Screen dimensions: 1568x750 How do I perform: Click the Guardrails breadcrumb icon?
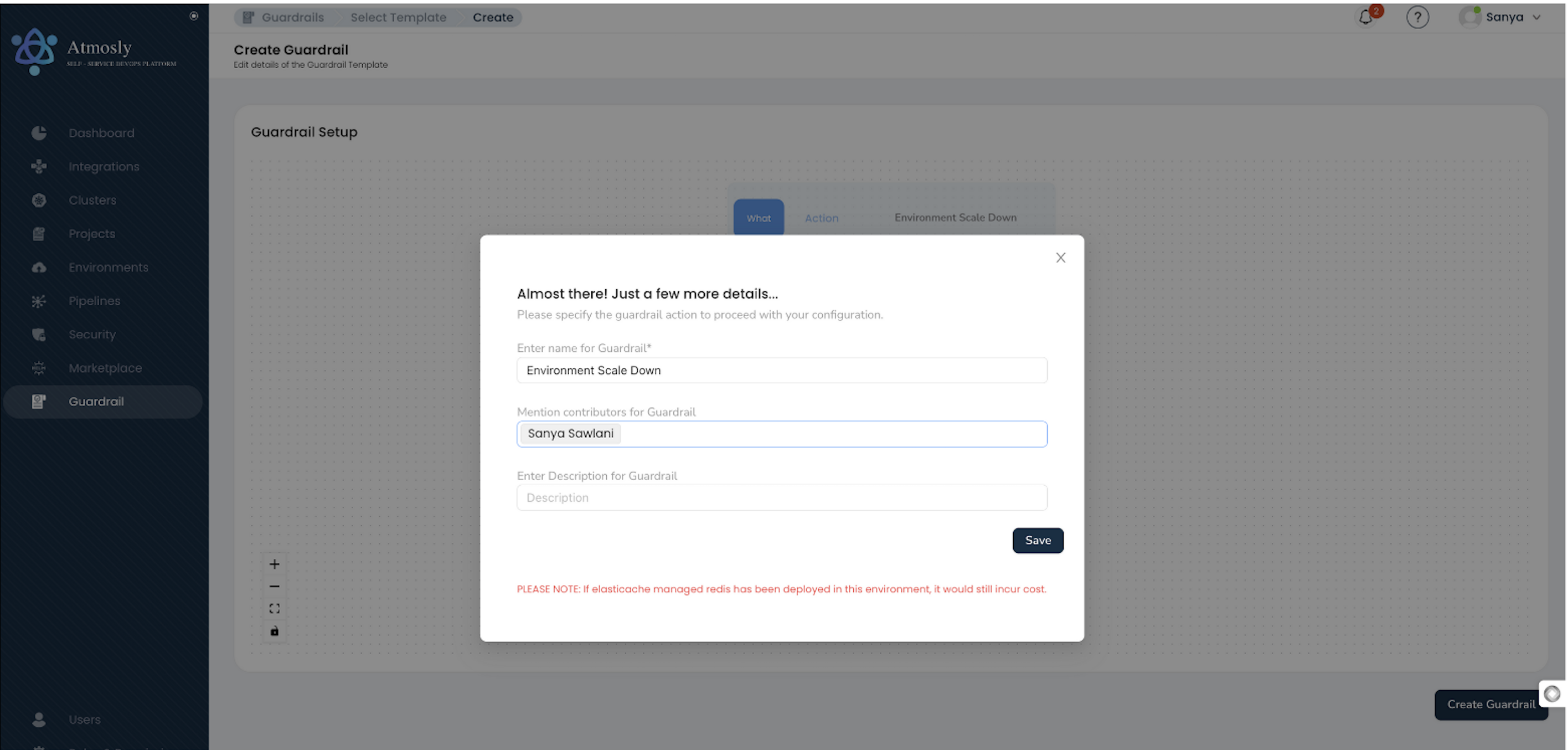[249, 17]
